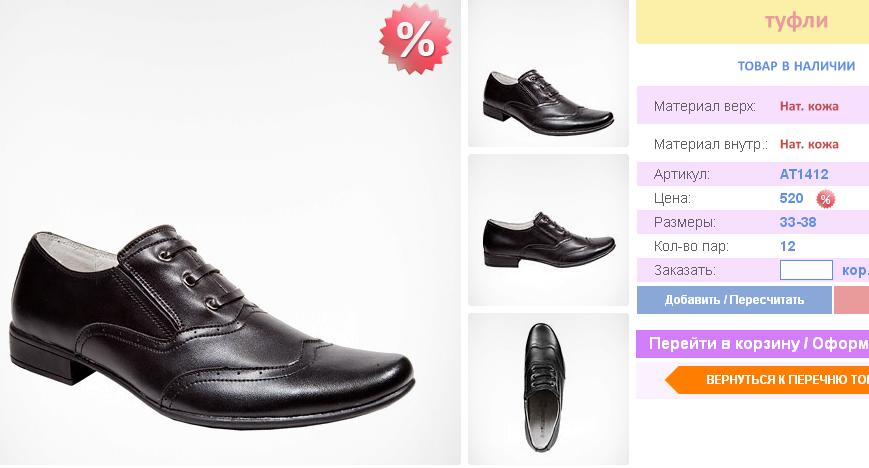
Task: Select the middle shoe thumbnail
Action: tap(548, 230)
